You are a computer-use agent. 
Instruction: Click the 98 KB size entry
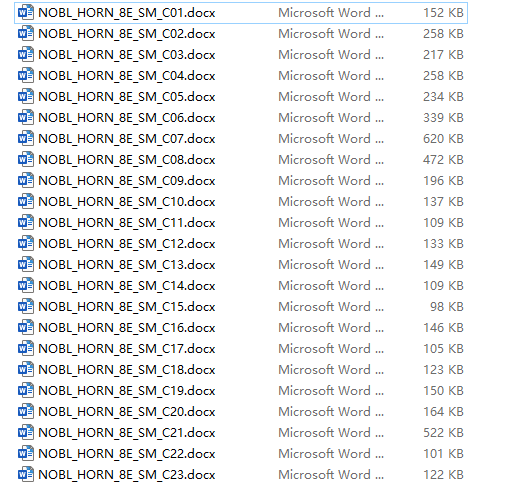447,307
